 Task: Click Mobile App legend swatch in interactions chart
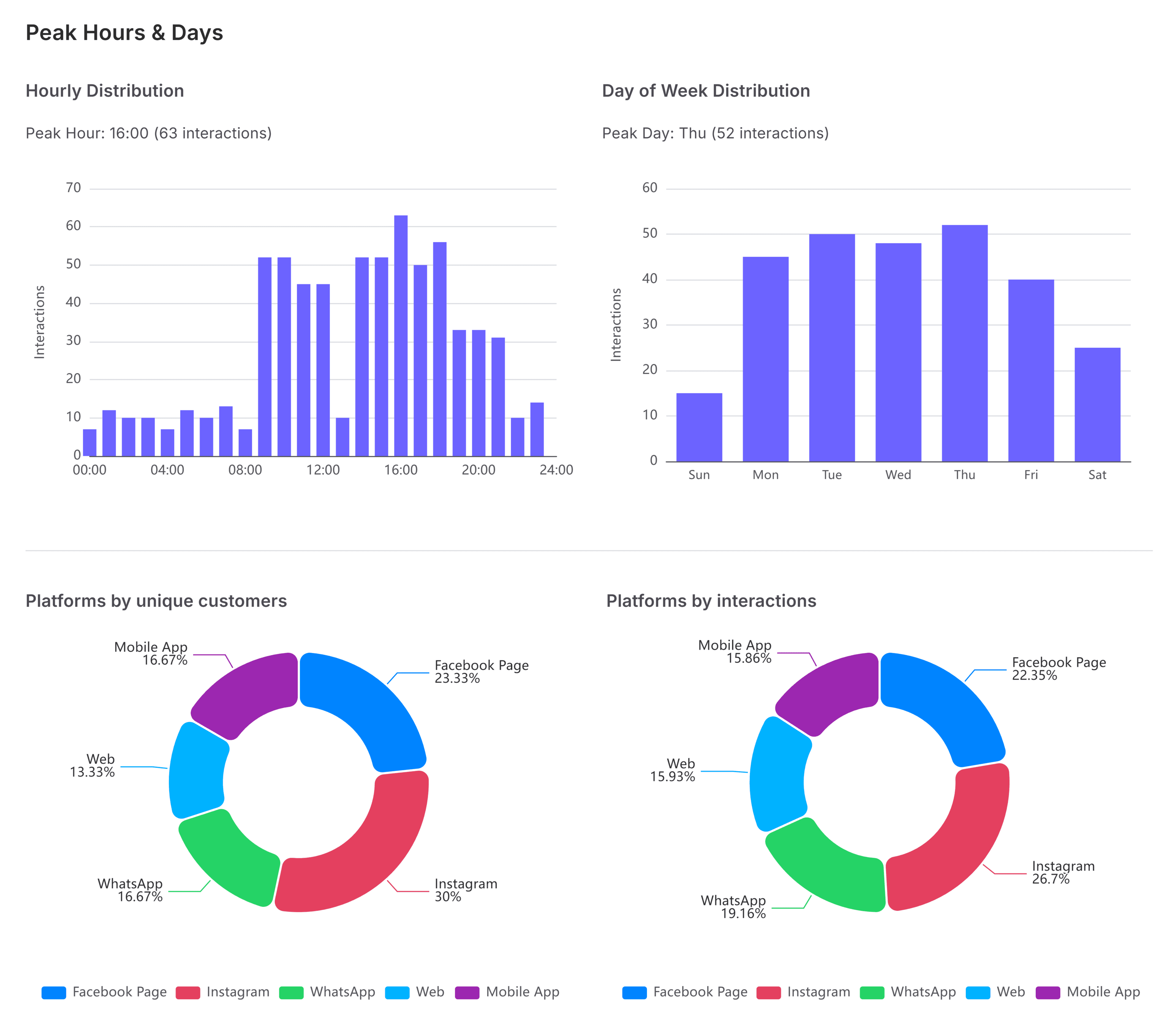pos(1047,993)
